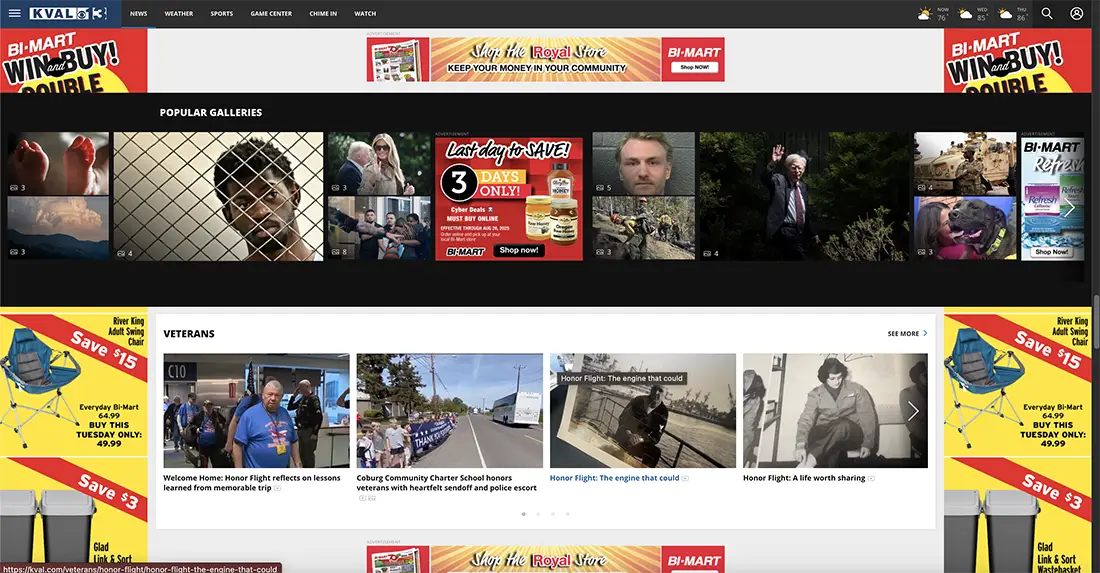
Task: Open the SPORTS menu
Action: [x=222, y=13]
